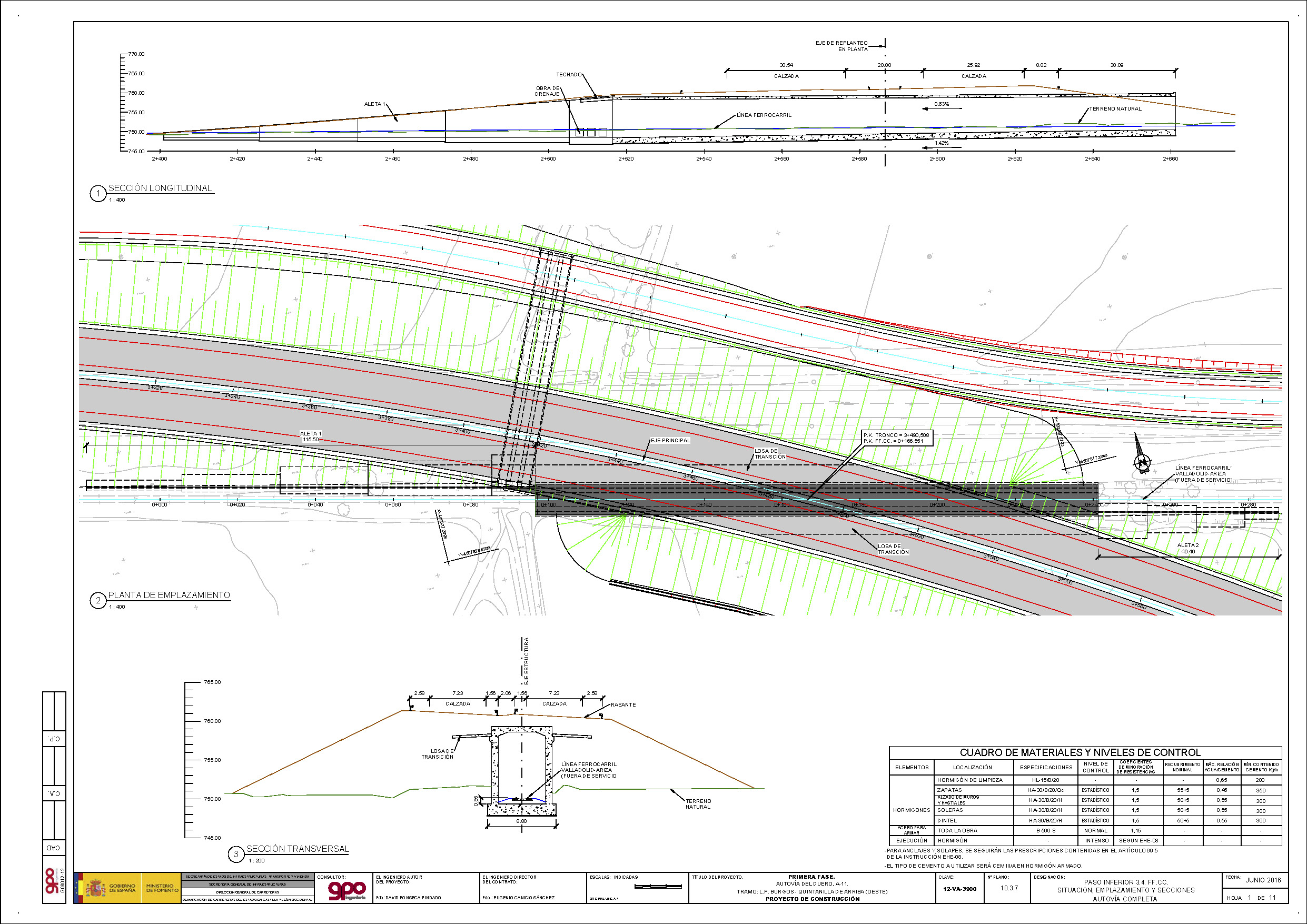Screen dimensions: 1307x924
Task: Click the Gobierno de España coat of arms
Action: point(96,888)
